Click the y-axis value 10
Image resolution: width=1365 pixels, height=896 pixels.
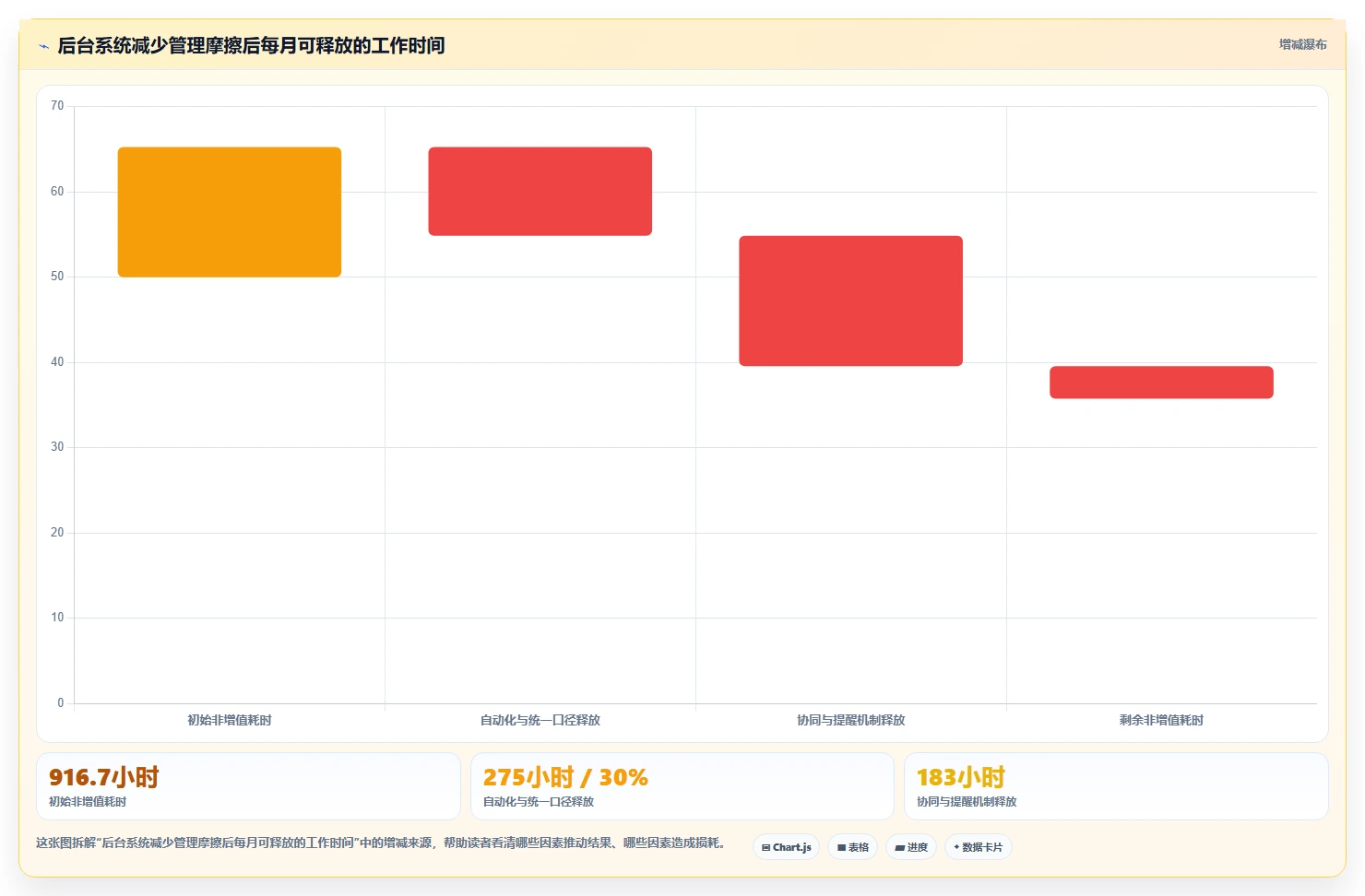coord(57,618)
